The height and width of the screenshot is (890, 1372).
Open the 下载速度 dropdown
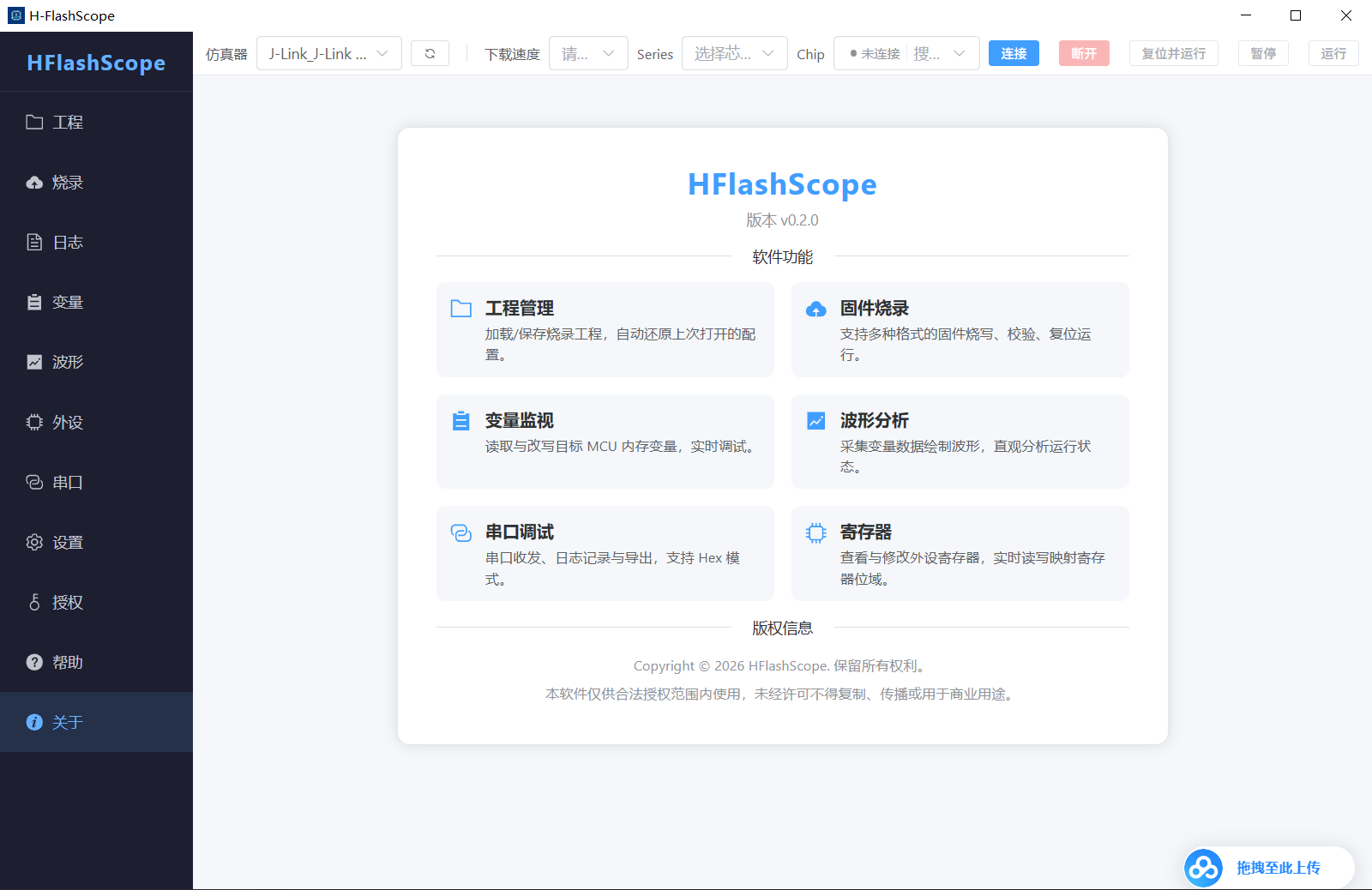point(588,53)
